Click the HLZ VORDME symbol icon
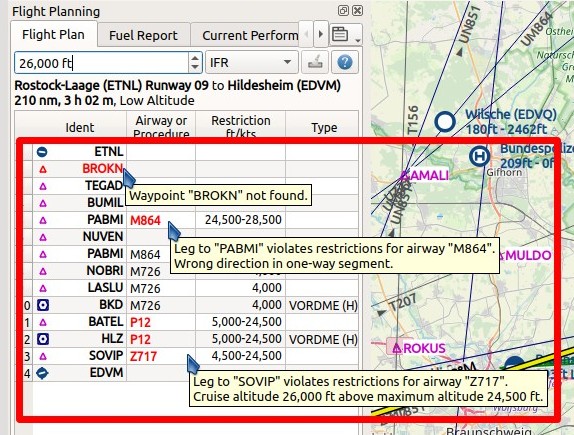The height and width of the screenshot is (435, 574). click(x=43, y=339)
